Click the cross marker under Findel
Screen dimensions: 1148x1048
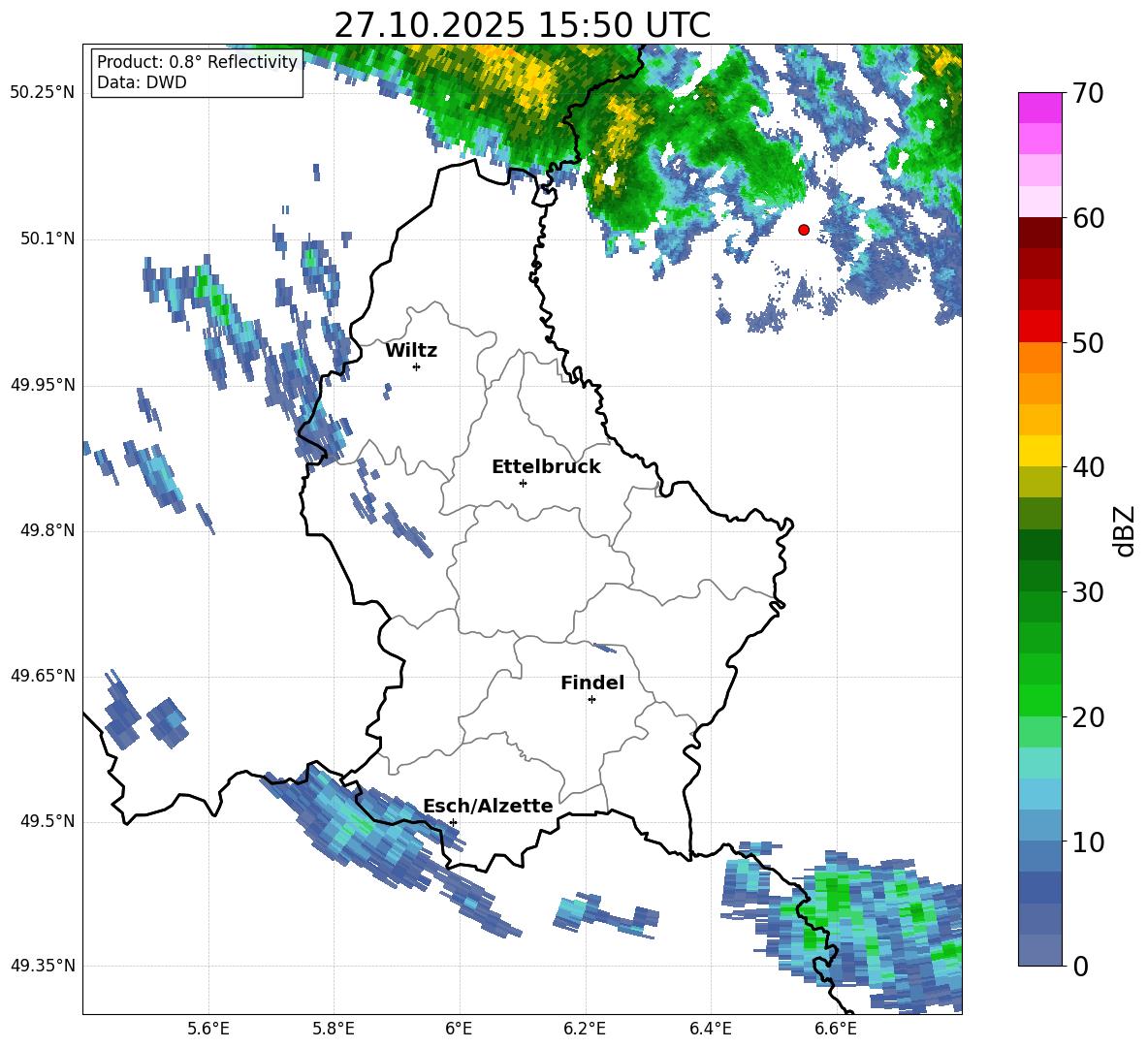pyautogui.click(x=591, y=700)
